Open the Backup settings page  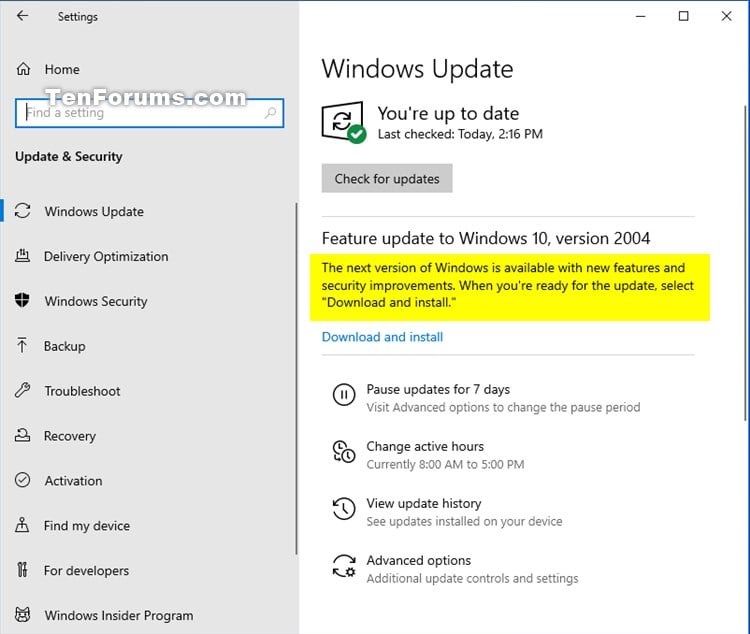(x=65, y=346)
